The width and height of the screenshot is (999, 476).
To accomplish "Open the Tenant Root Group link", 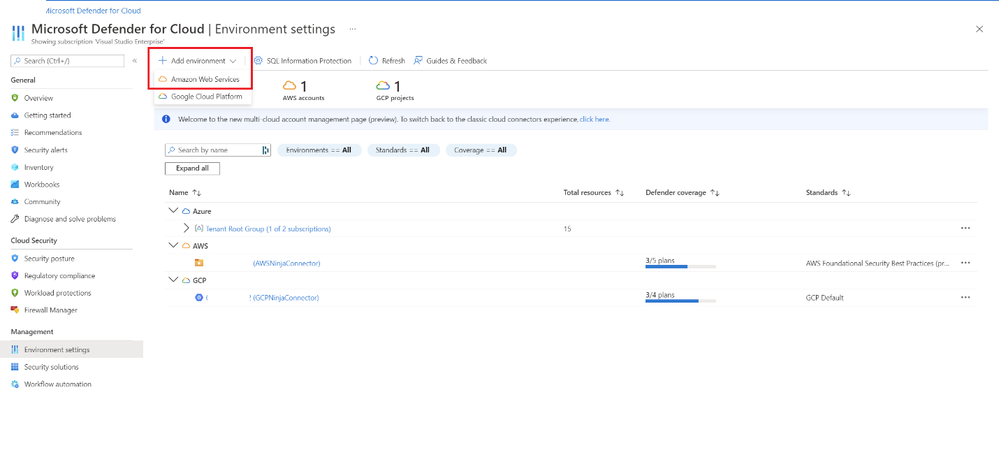I will [268, 228].
